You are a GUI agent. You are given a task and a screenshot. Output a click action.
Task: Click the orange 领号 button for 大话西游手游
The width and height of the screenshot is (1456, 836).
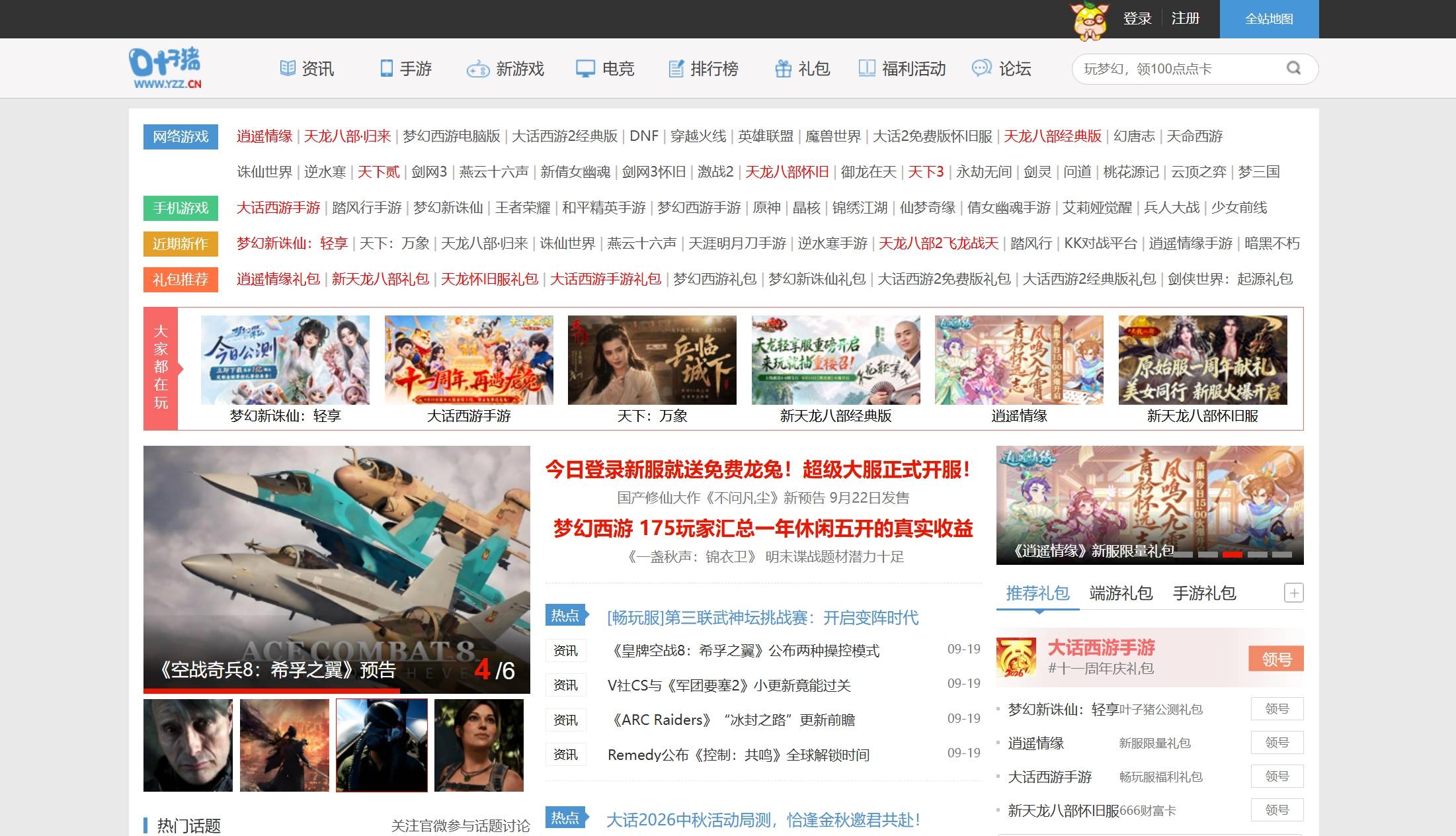(1276, 659)
